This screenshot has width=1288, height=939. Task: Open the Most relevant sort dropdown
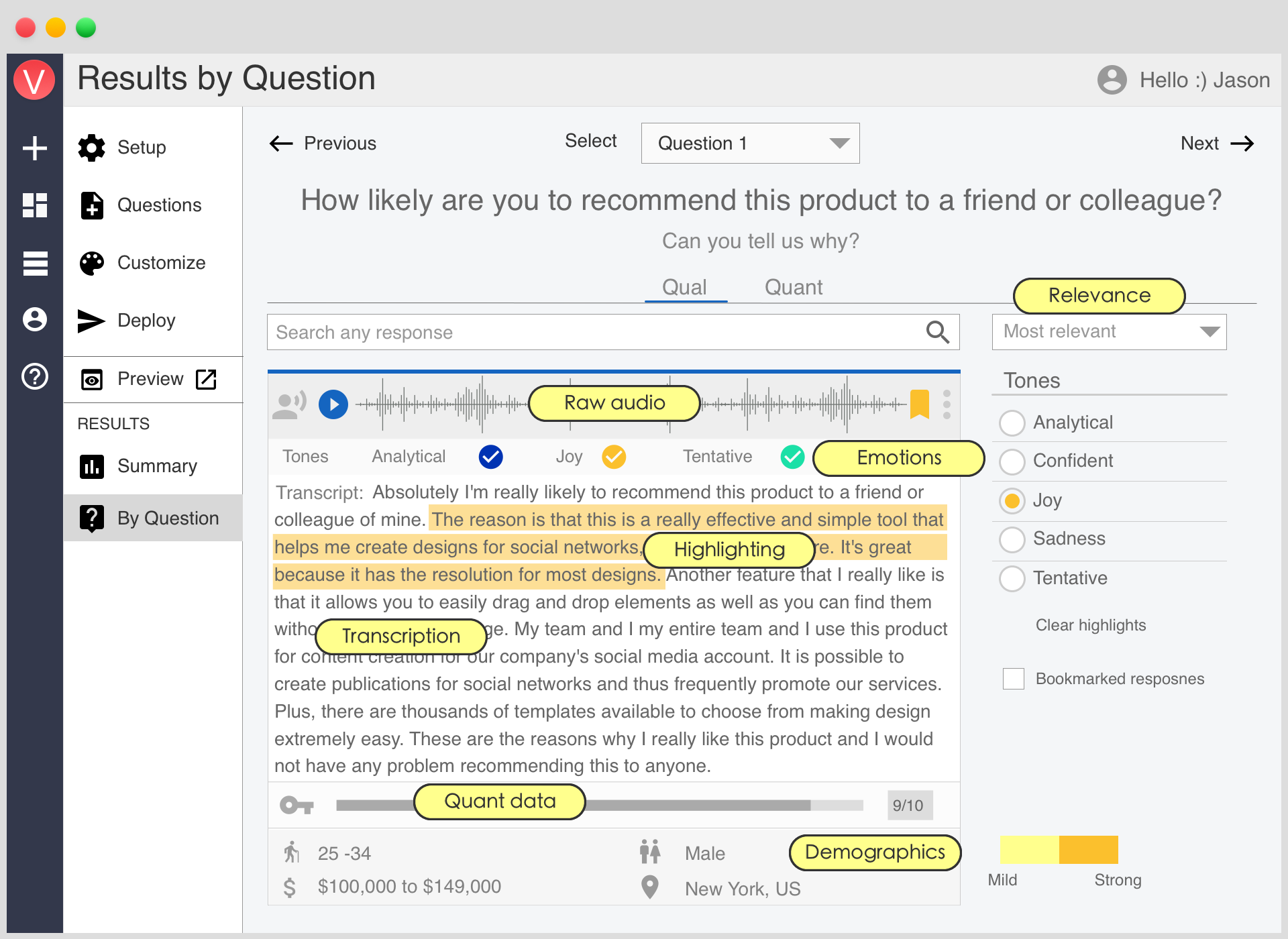pyautogui.click(x=1109, y=332)
